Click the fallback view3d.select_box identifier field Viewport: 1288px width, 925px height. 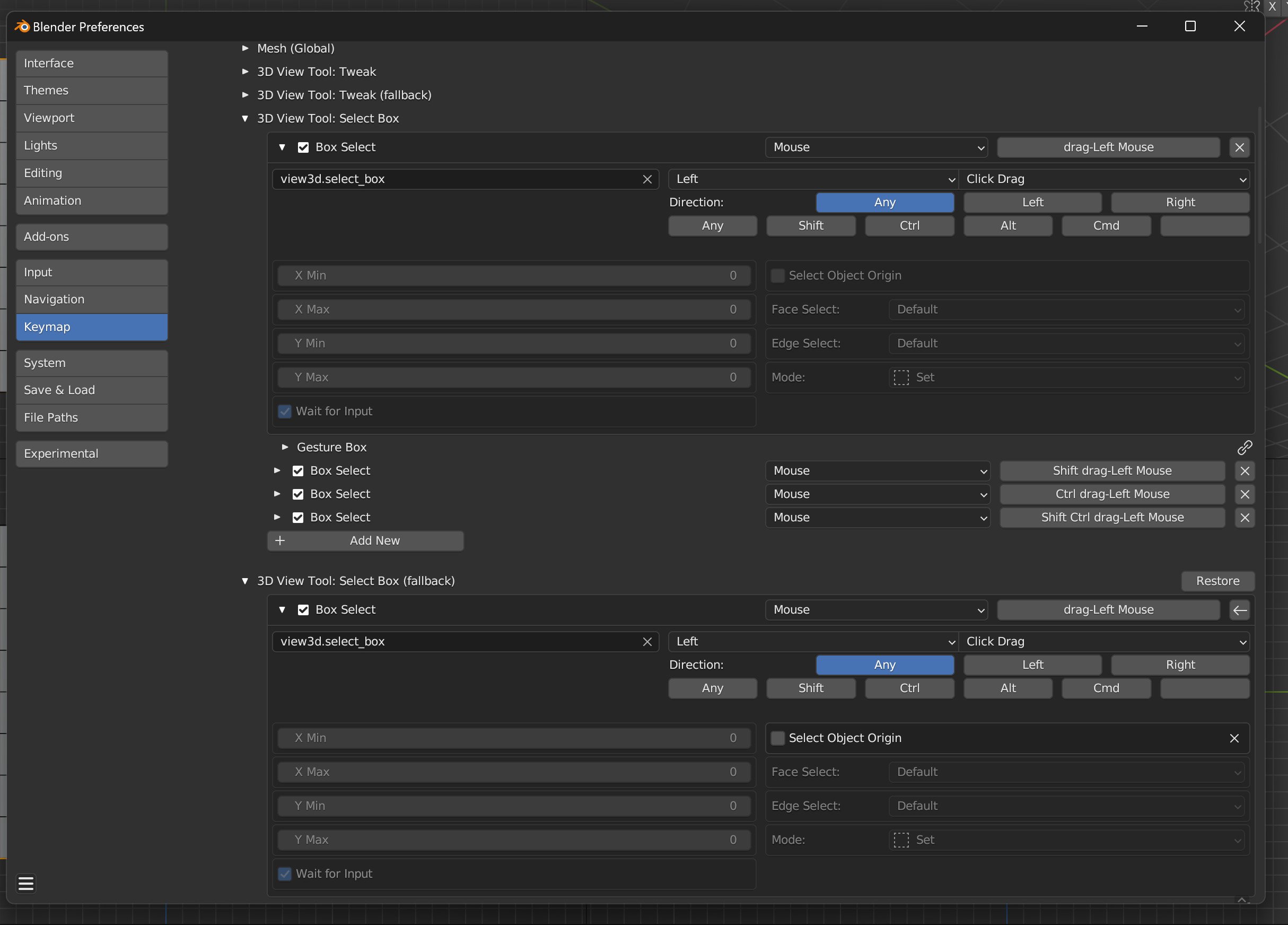point(454,641)
